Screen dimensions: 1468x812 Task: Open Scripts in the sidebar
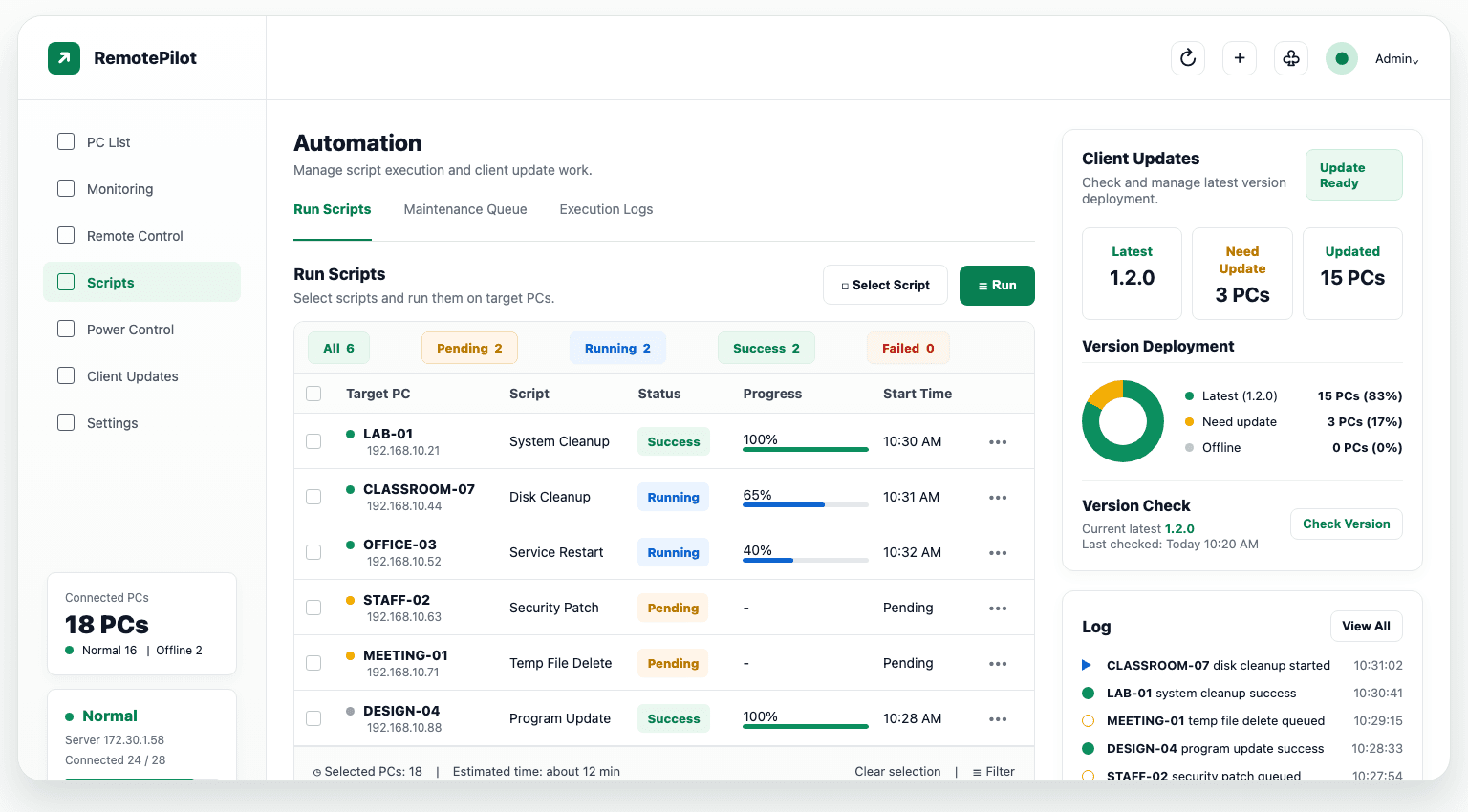pyautogui.click(x=141, y=282)
